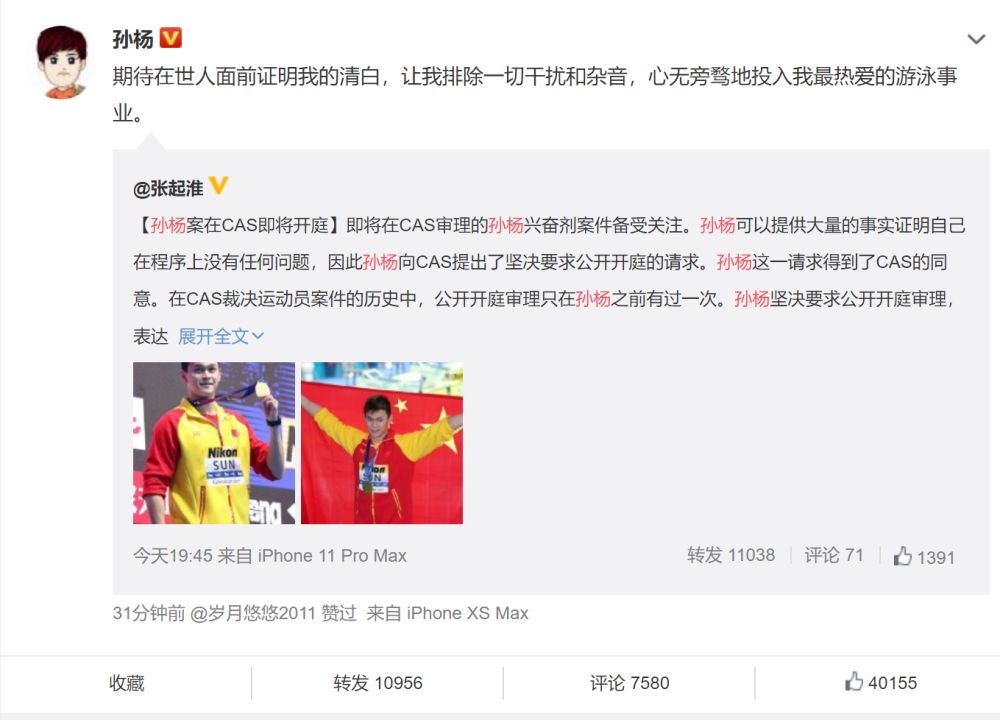Open 评论 71 on the quoted post
Image resolution: width=1000 pixels, height=720 pixels.
point(834,555)
